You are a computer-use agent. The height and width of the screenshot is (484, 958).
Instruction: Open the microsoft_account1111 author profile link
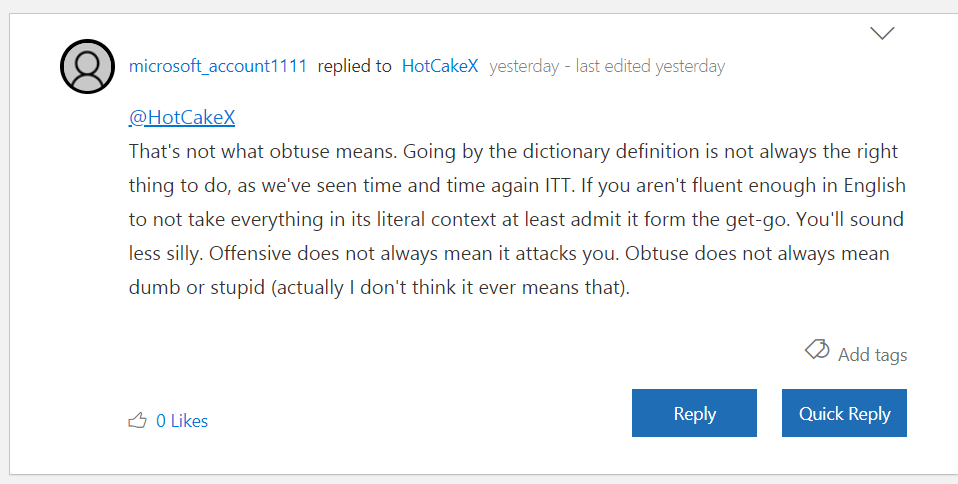tap(218, 66)
